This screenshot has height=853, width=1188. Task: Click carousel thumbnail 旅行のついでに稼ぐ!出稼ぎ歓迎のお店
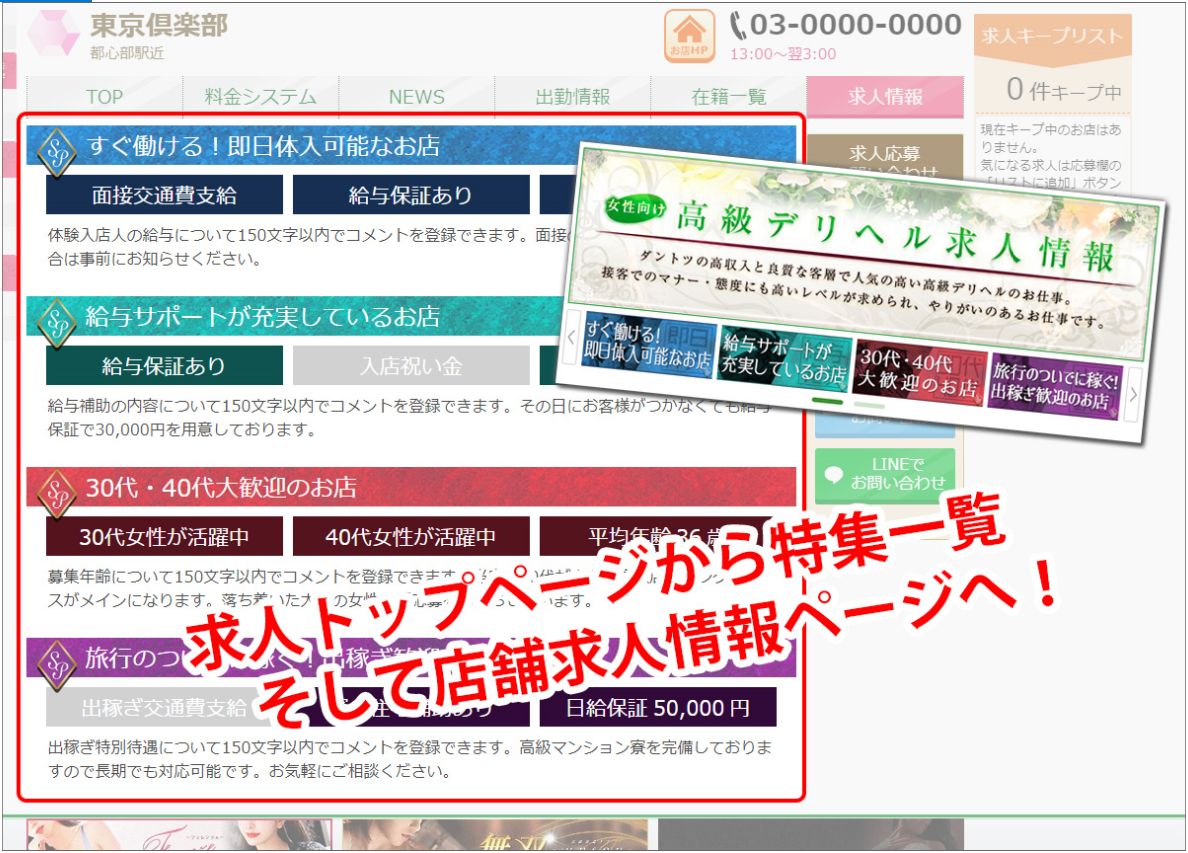1053,387
